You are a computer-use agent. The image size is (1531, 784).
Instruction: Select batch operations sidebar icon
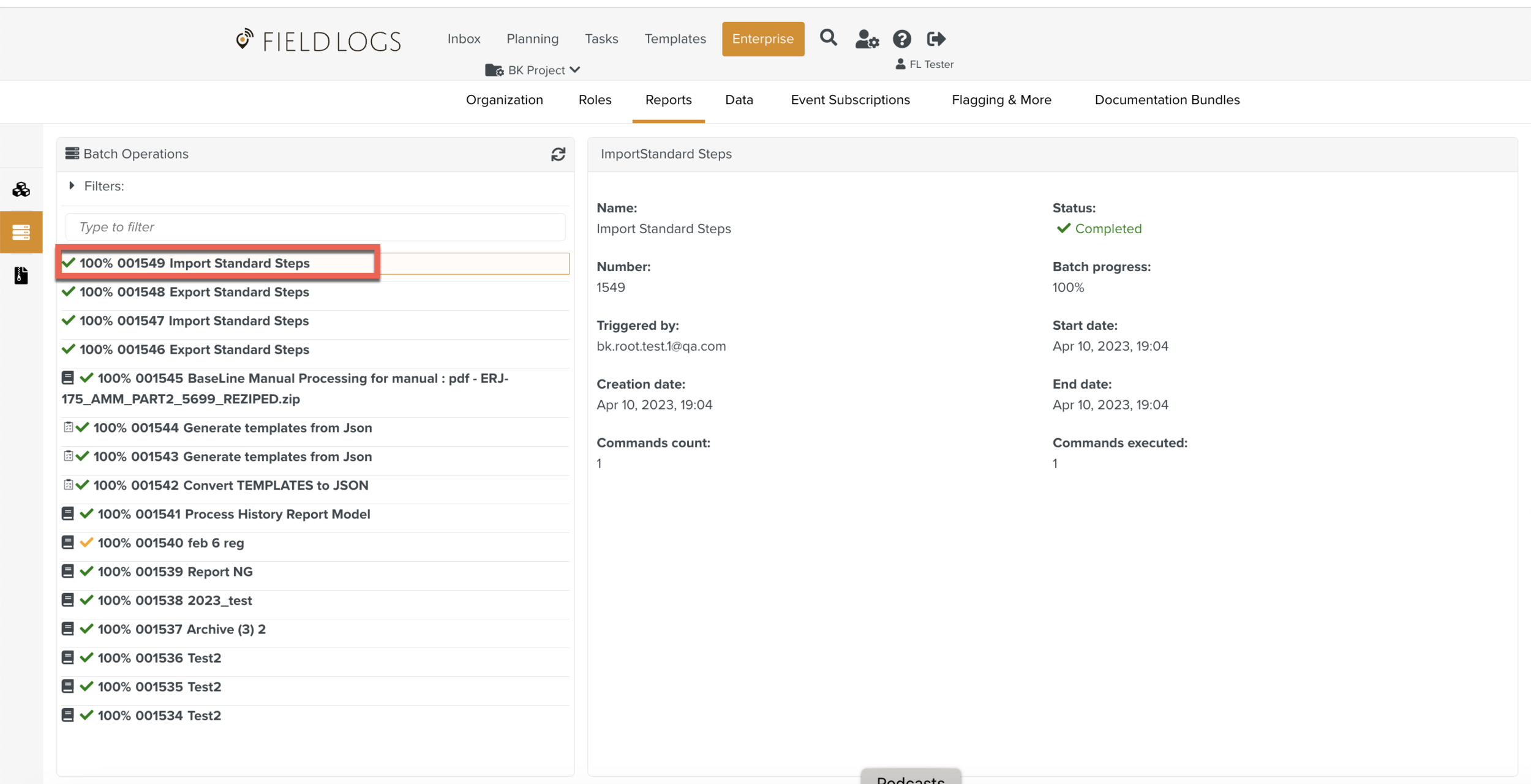click(21, 233)
